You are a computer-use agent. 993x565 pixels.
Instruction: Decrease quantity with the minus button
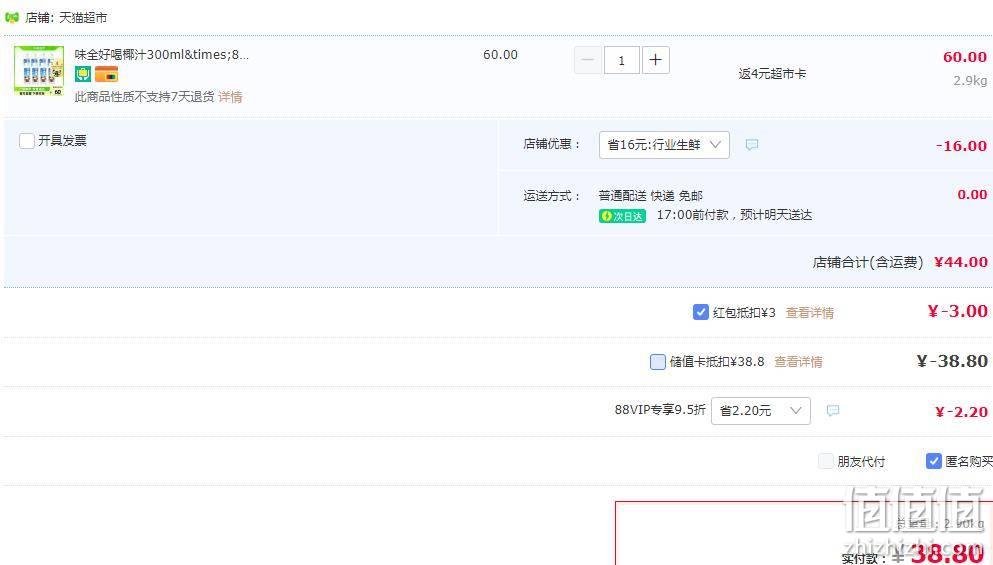pyautogui.click(x=588, y=60)
